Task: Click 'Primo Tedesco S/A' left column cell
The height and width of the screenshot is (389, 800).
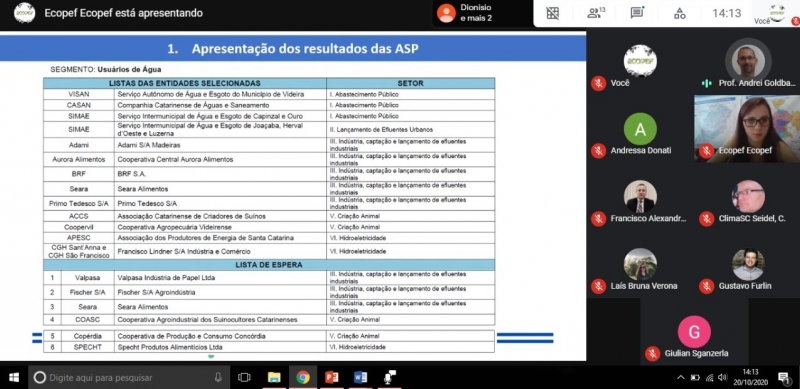Action: (79, 204)
